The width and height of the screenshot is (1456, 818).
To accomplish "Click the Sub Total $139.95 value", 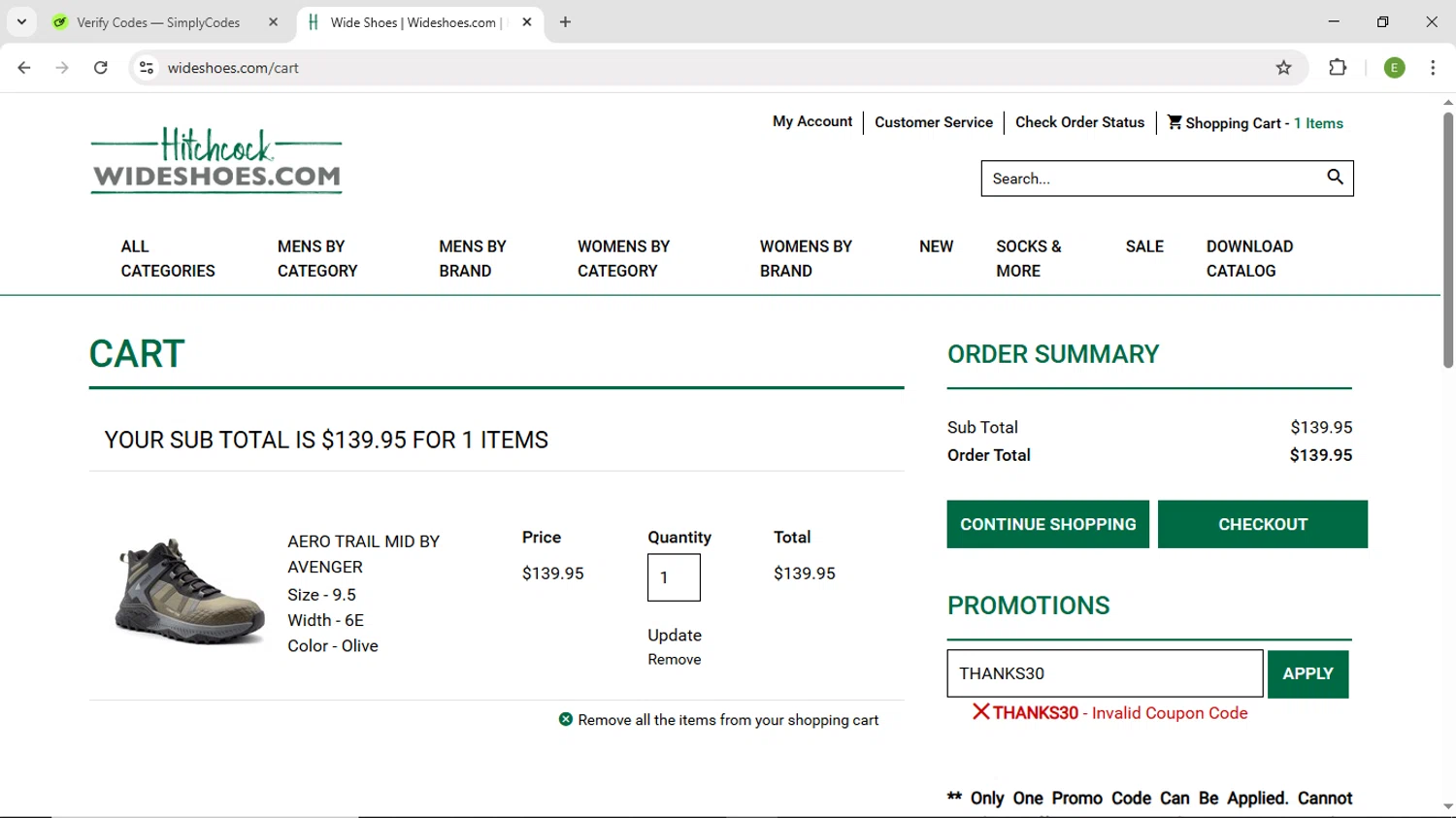I will (1321, 427).
